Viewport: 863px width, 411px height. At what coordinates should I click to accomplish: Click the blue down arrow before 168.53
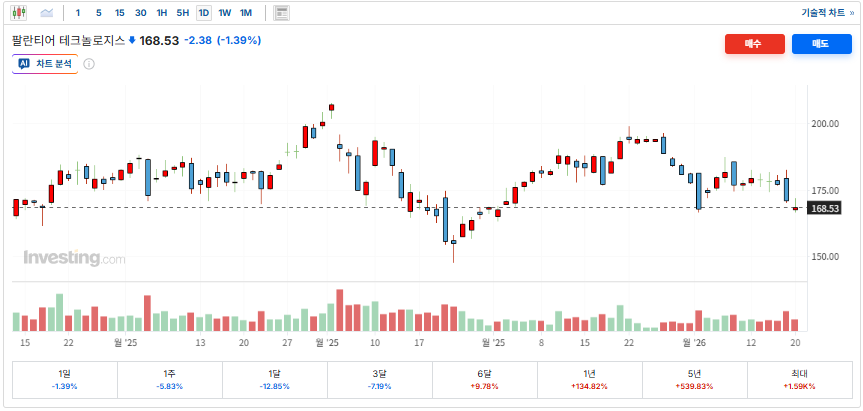pos(132,40)
